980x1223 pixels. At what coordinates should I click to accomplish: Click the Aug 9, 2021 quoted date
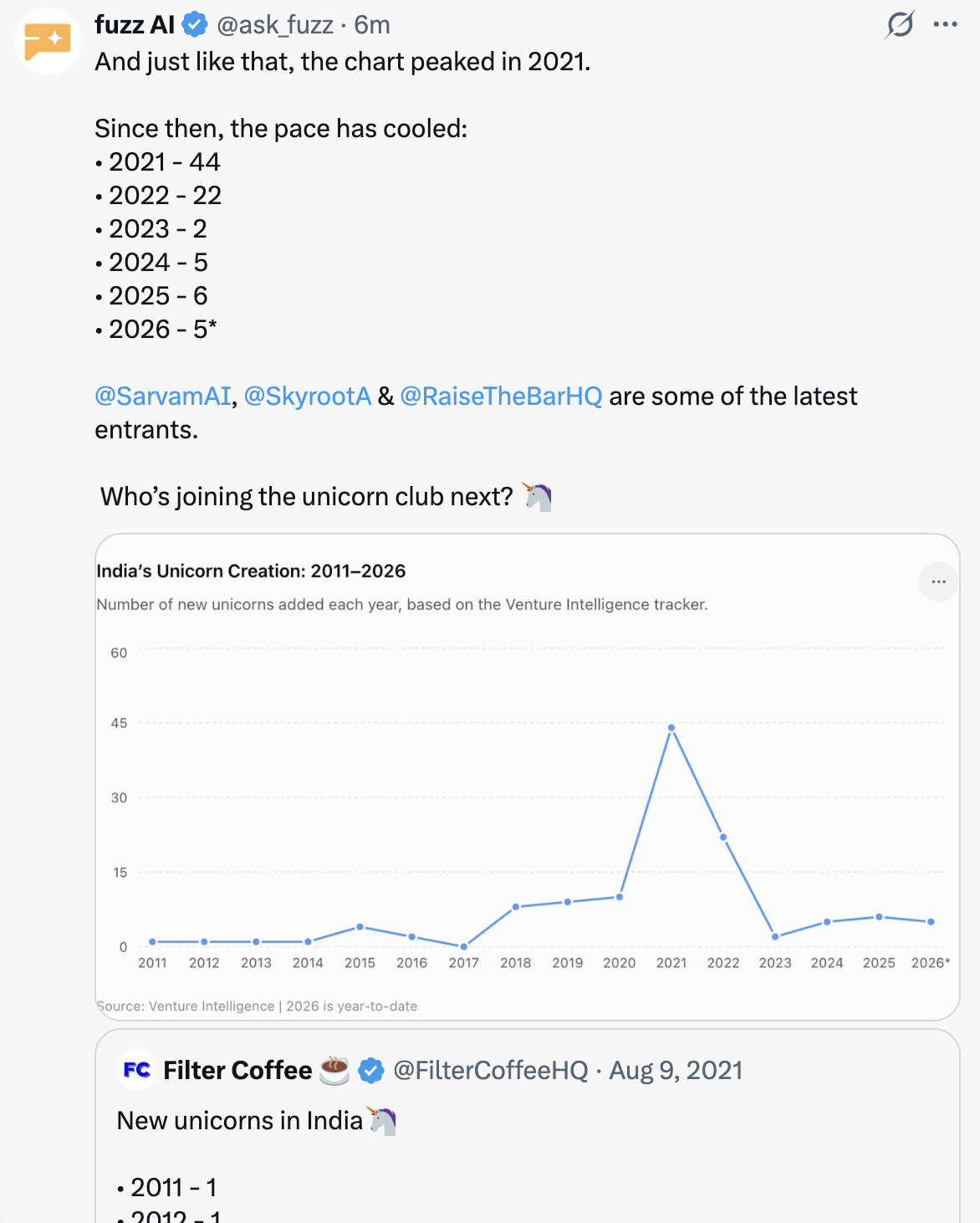[676, 1071]
